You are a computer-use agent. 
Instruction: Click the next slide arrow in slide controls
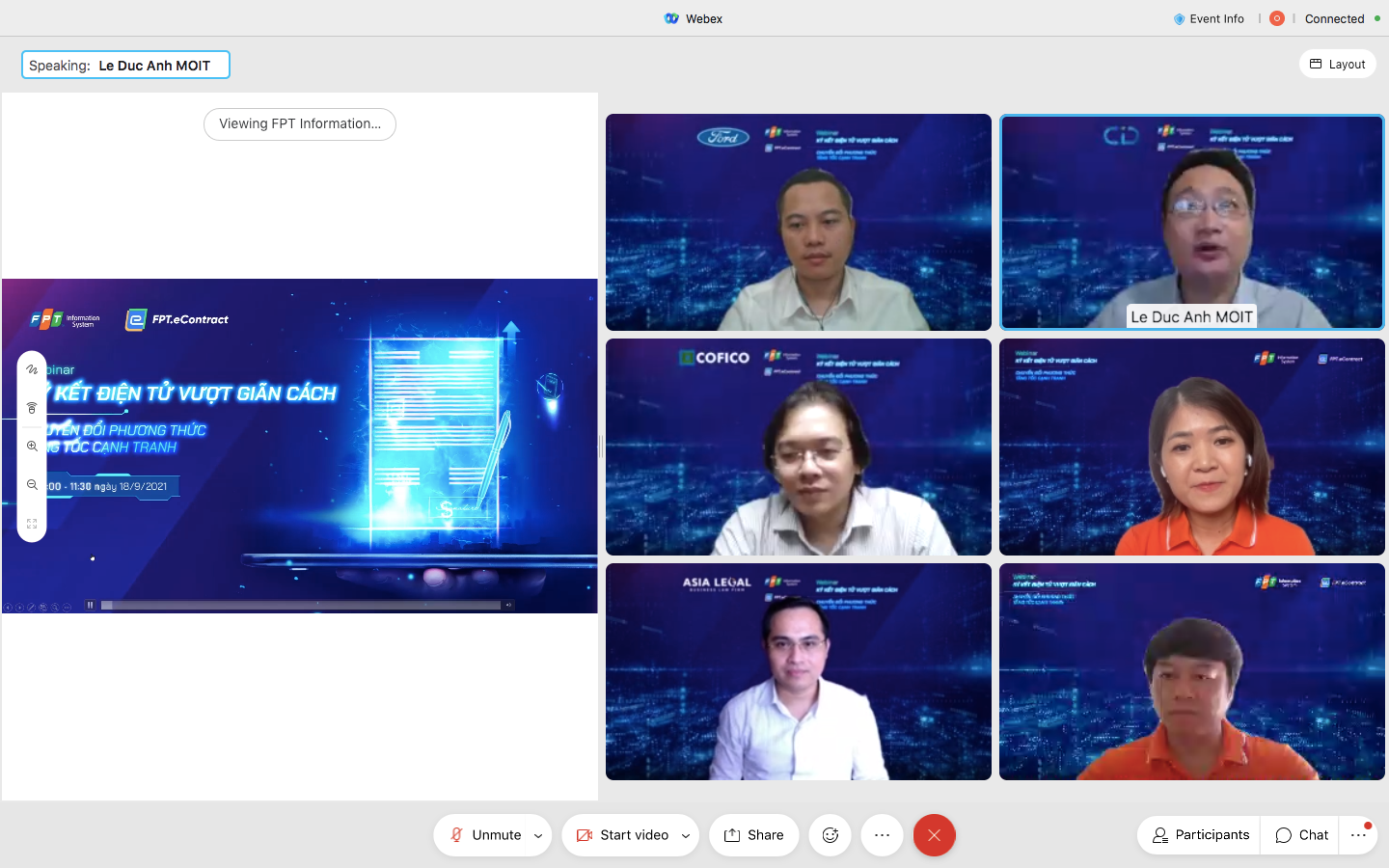point(19,608)
